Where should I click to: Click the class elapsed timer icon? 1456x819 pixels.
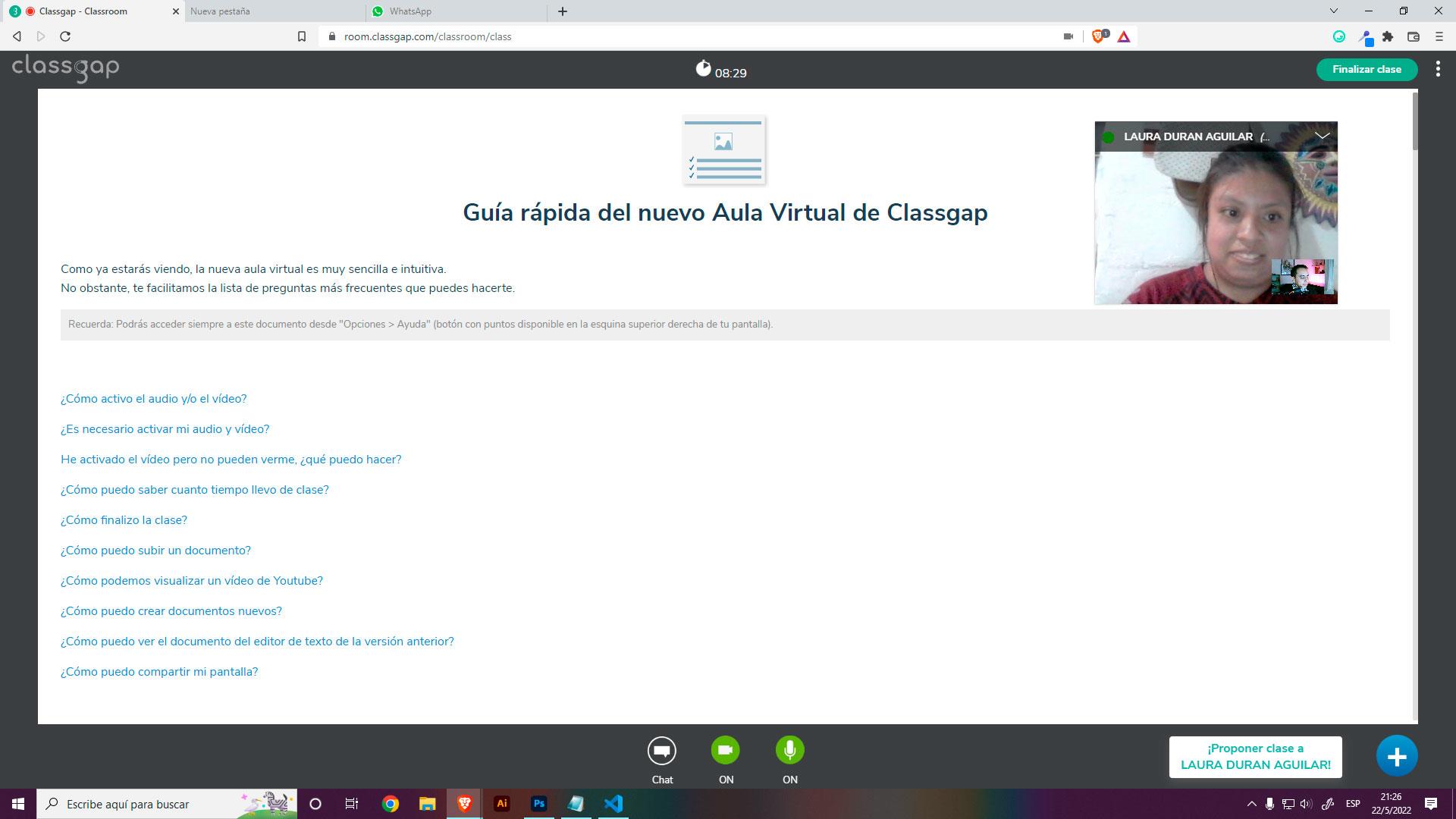click(x=703, y=70)
